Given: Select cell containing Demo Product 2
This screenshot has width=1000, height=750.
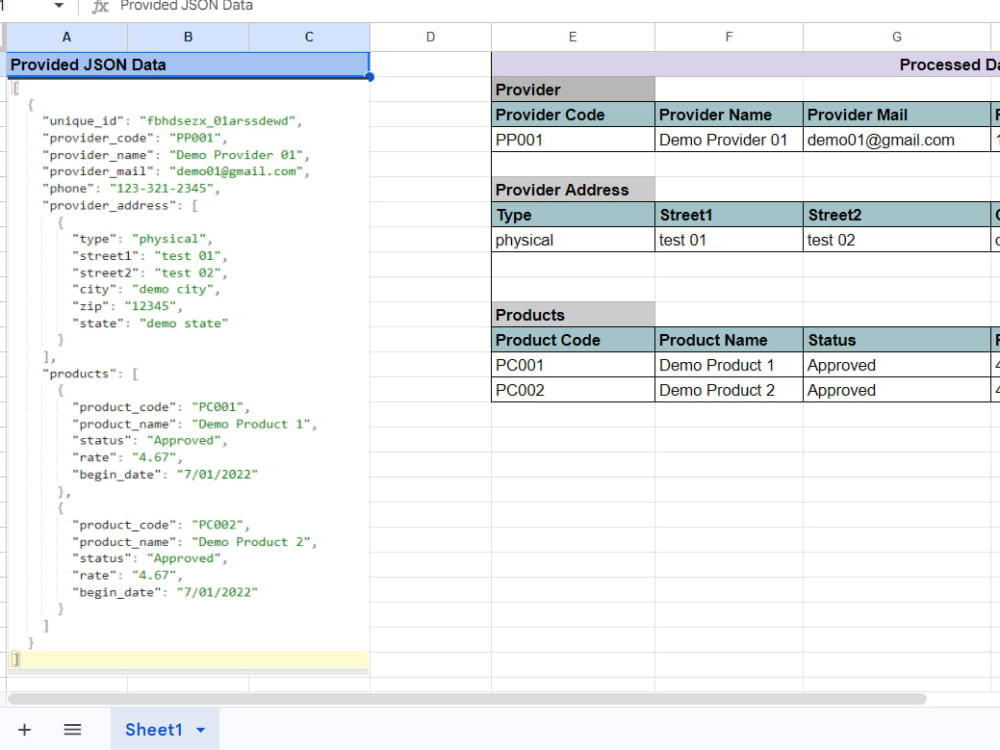Looking at the screenshot, I should [729, 390].
